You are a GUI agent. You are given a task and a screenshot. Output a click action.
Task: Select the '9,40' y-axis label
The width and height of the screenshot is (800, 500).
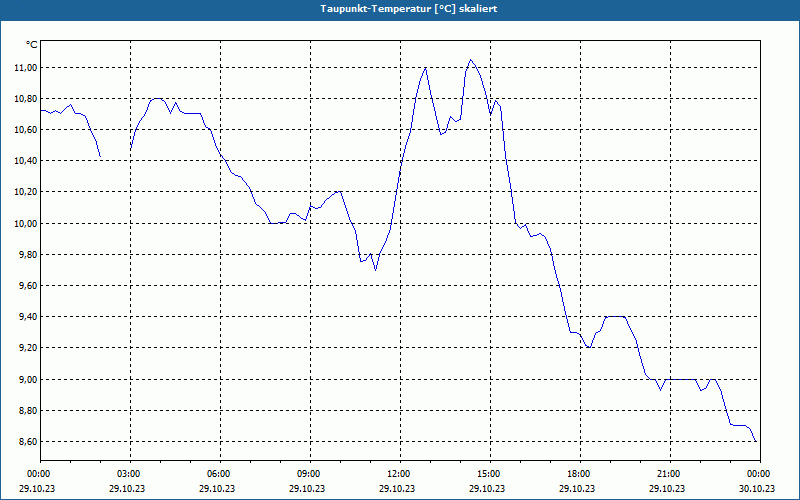[29, 317]
